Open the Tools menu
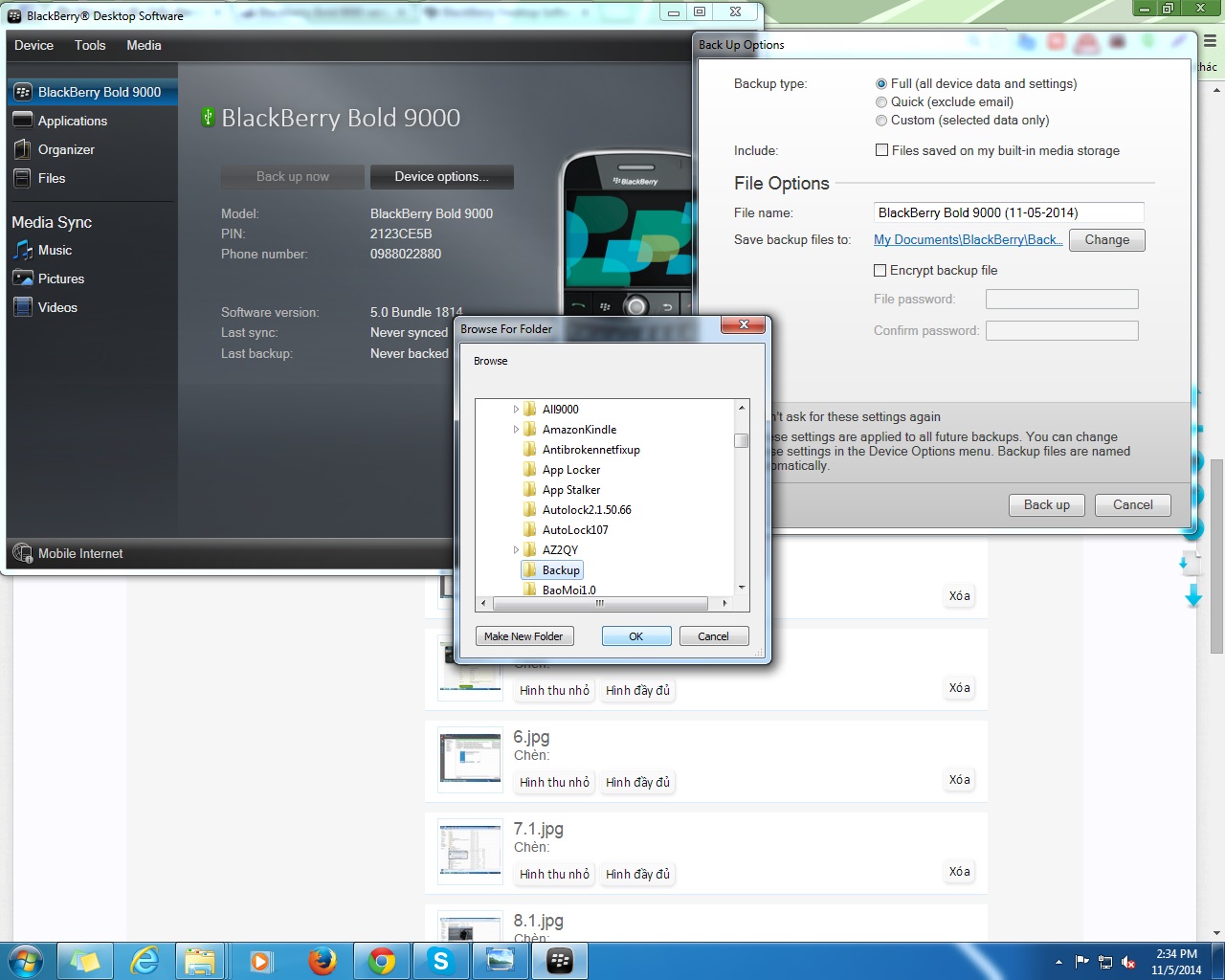 click(x=90, y=45)
